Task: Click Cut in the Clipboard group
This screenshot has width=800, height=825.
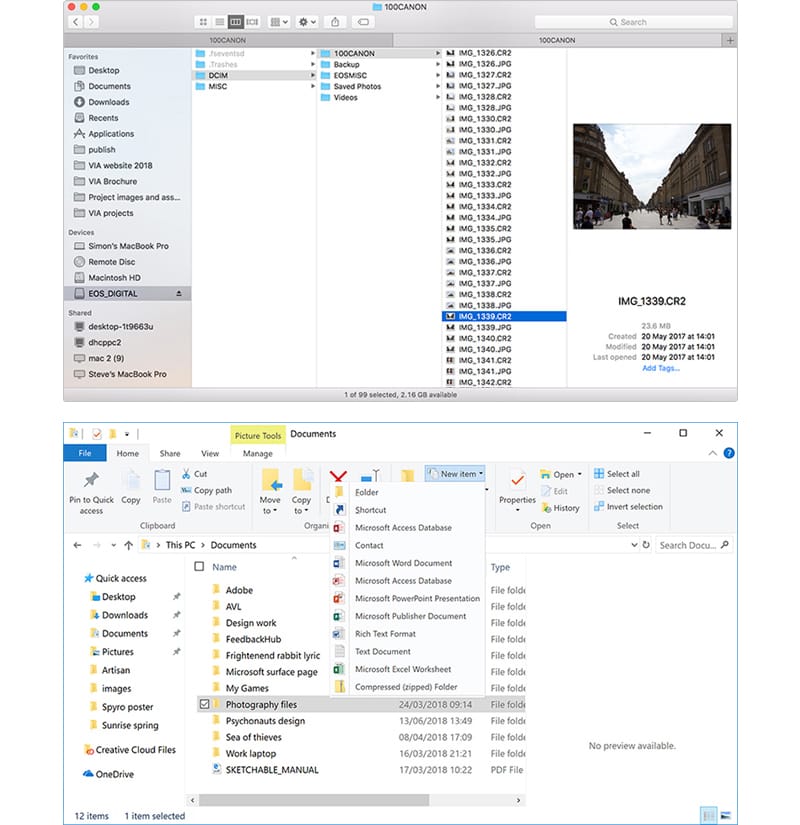Action: point(194,474)
